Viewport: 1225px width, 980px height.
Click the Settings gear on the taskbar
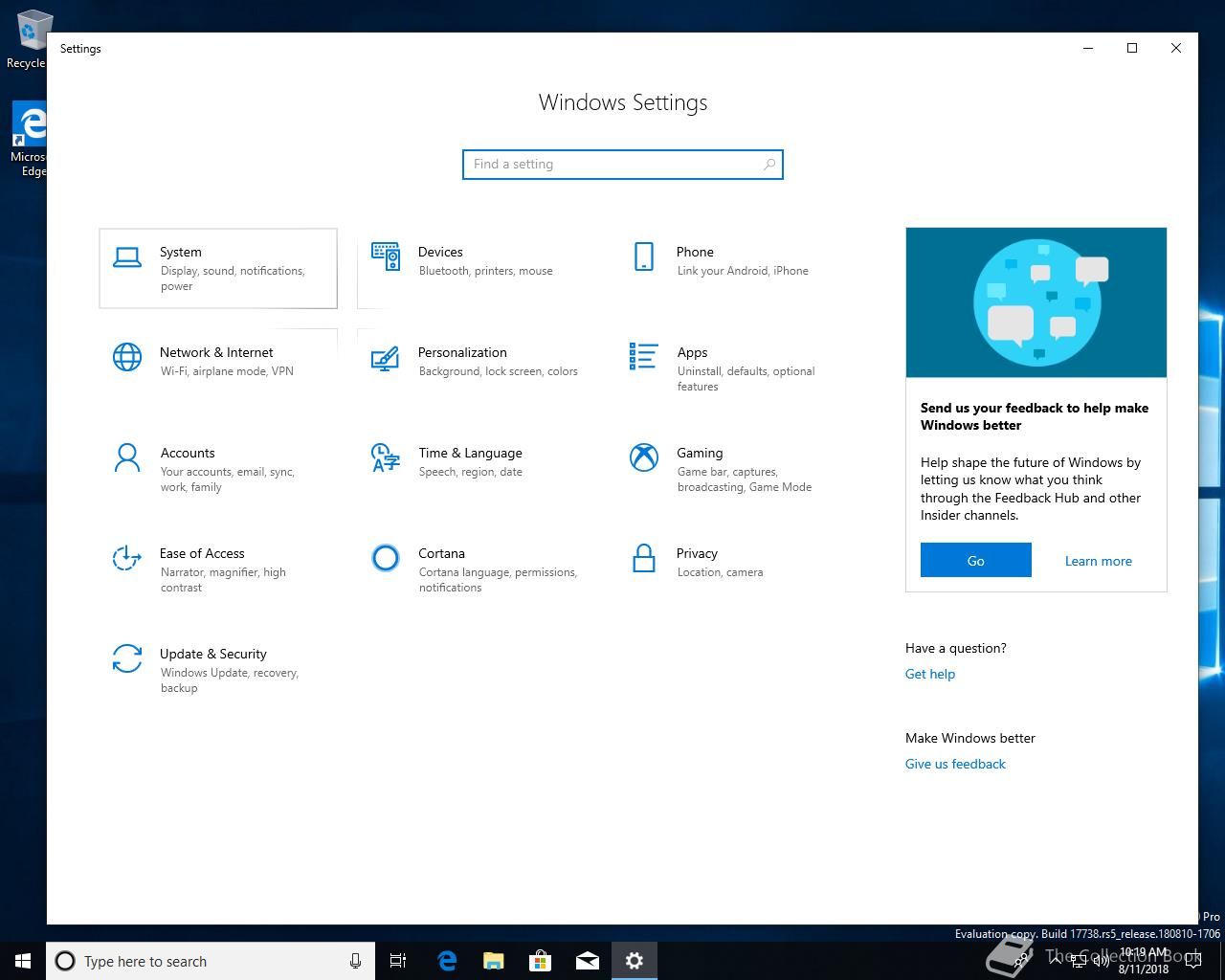click(635, 961)
